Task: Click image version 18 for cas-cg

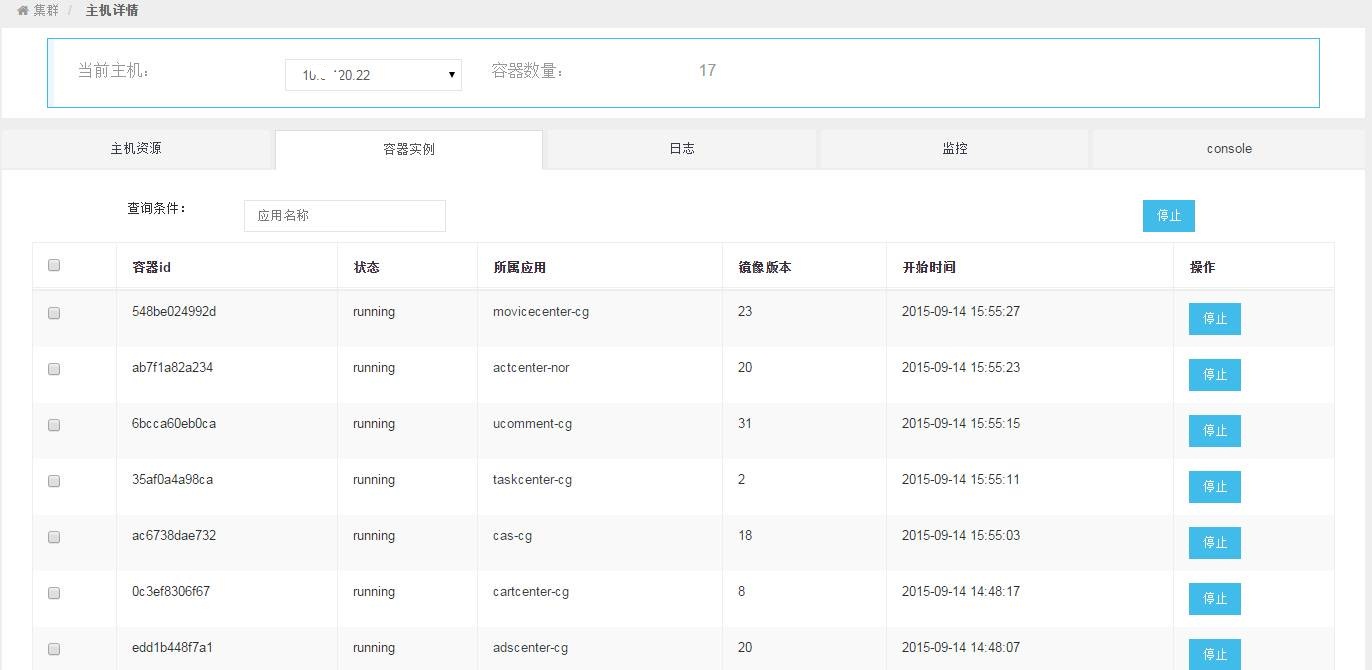Action: tap(745, 536)
